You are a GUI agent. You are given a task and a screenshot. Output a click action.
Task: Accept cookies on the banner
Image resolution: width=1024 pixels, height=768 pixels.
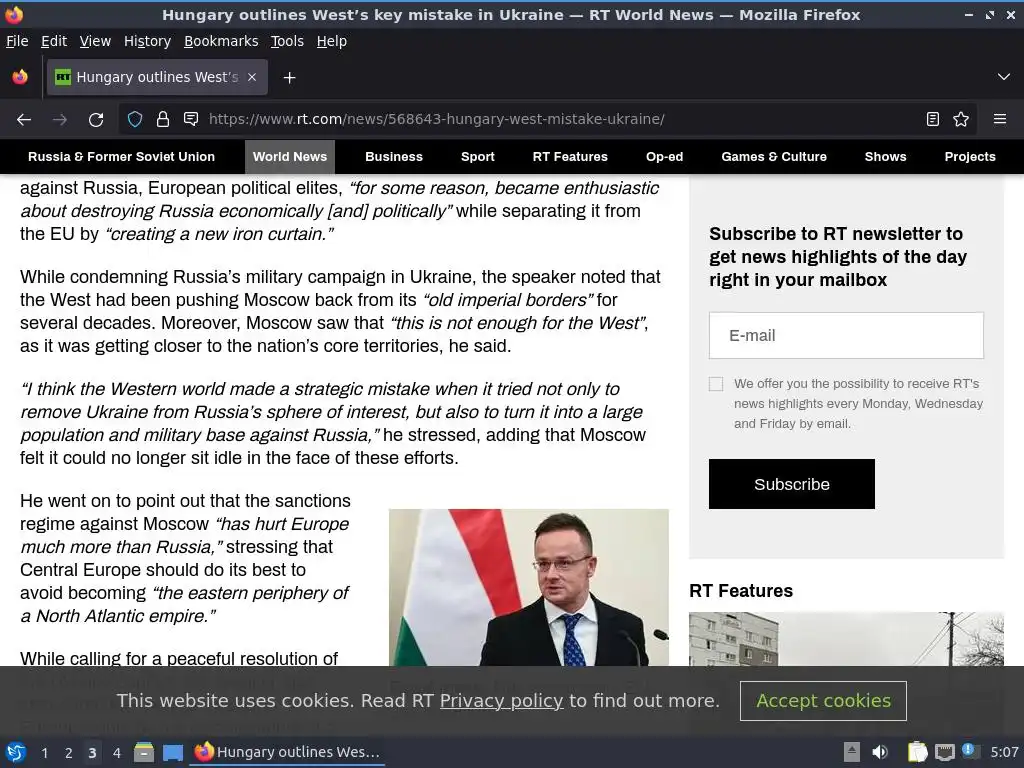(x=823, y=701)
